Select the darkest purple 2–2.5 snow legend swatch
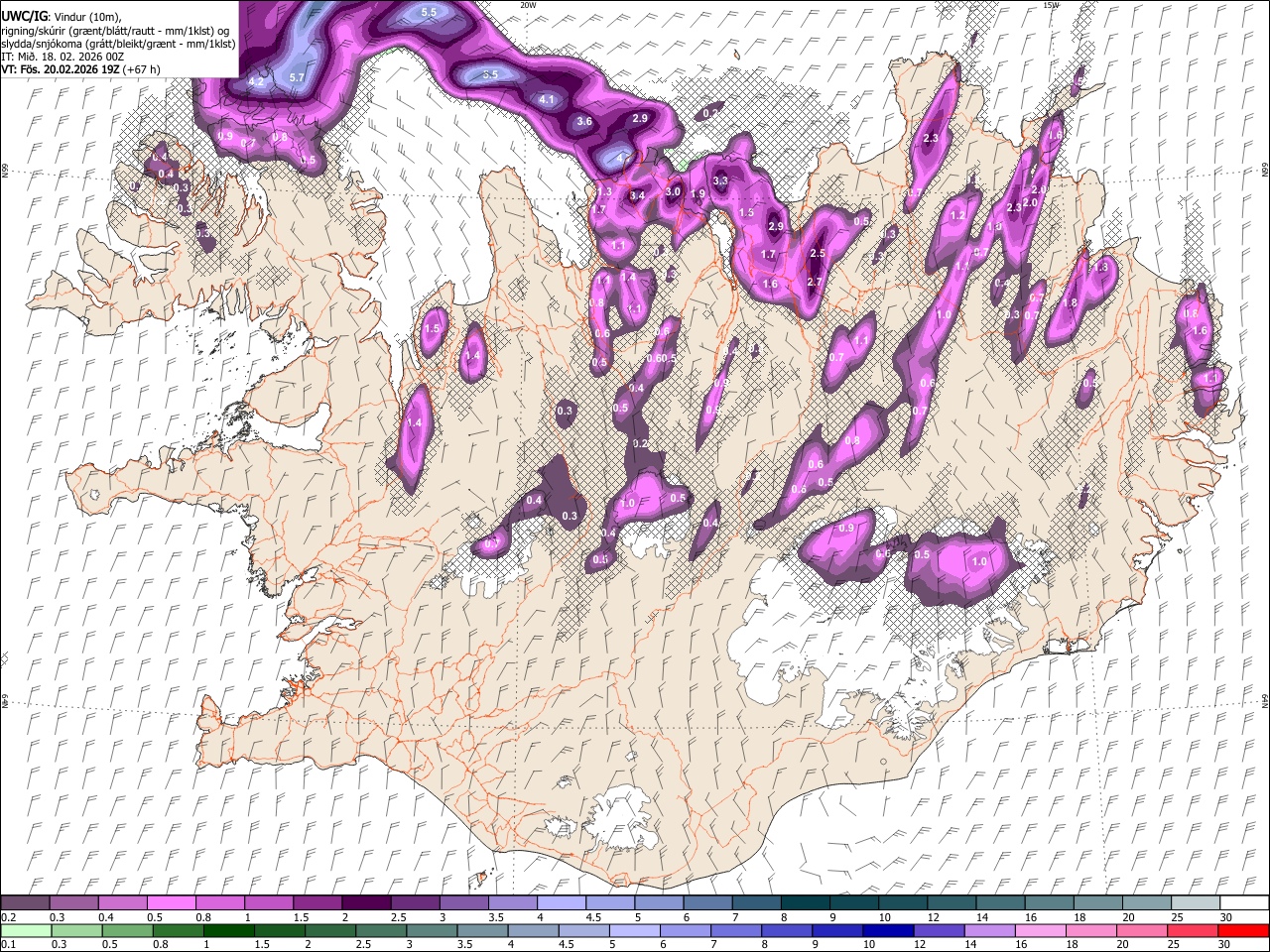The image size is (1270, 952). coord(366,902)
